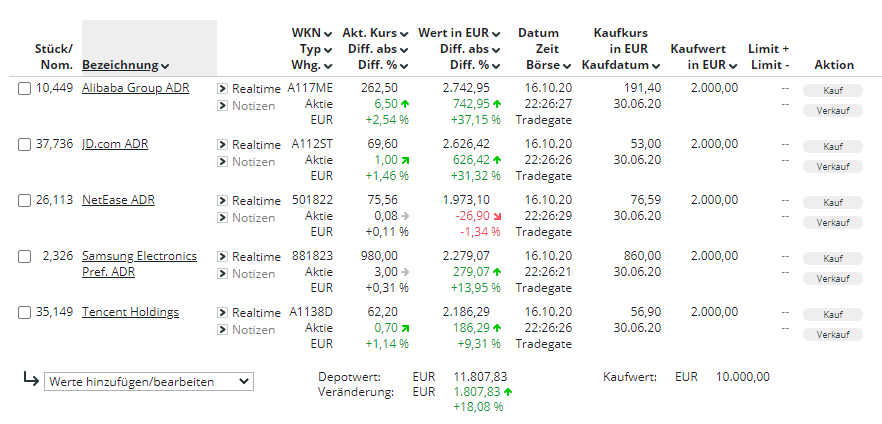Viewport: 882px width, 424px height.
Task: Click red down arrow beside NetEase -26,90
Action: 497,216
